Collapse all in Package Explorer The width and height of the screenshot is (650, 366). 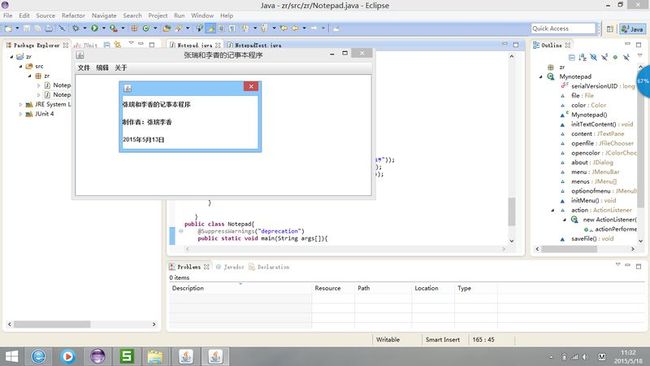tap(107, 45)
